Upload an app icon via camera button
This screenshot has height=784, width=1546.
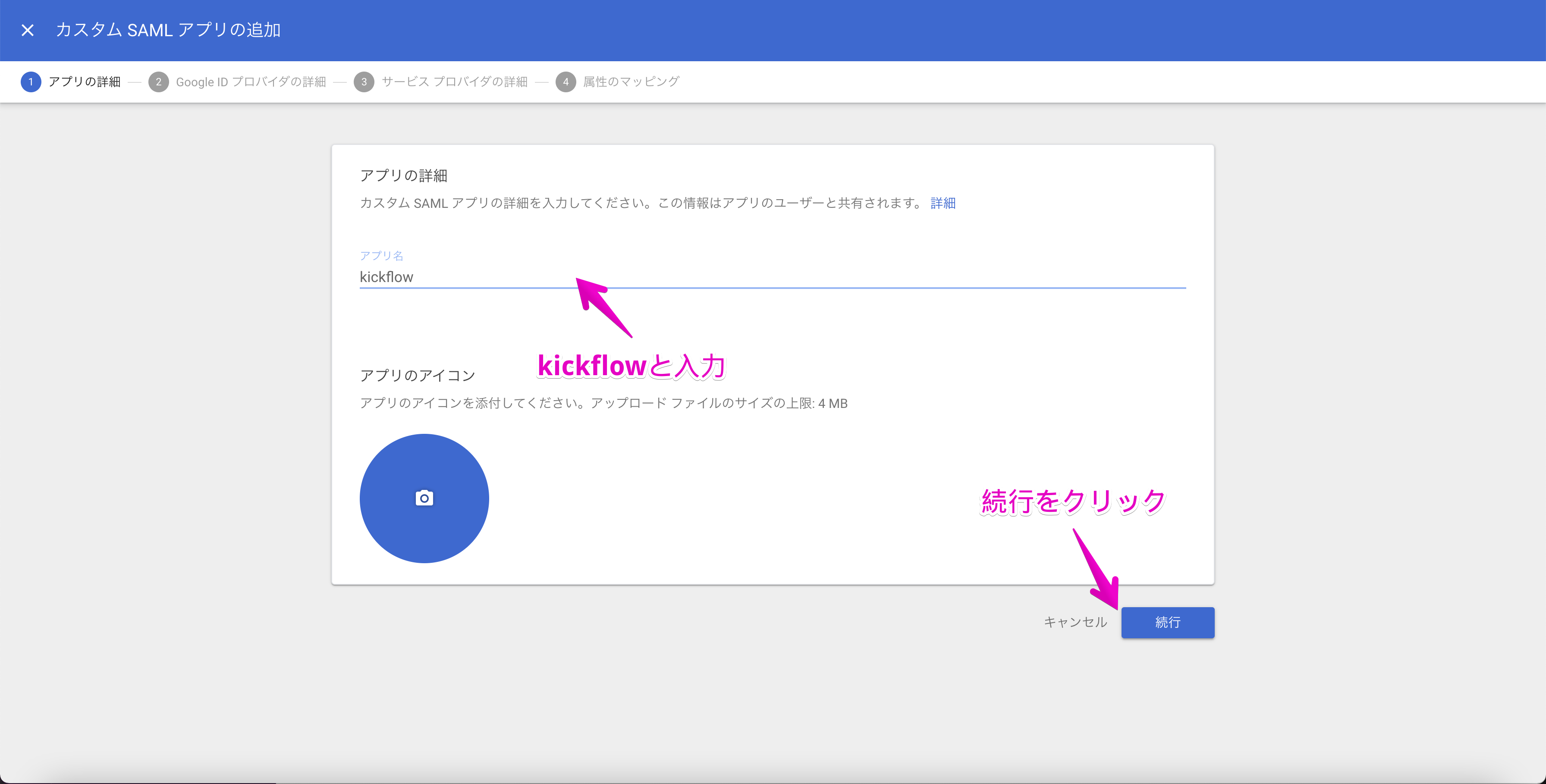[424, 498]
